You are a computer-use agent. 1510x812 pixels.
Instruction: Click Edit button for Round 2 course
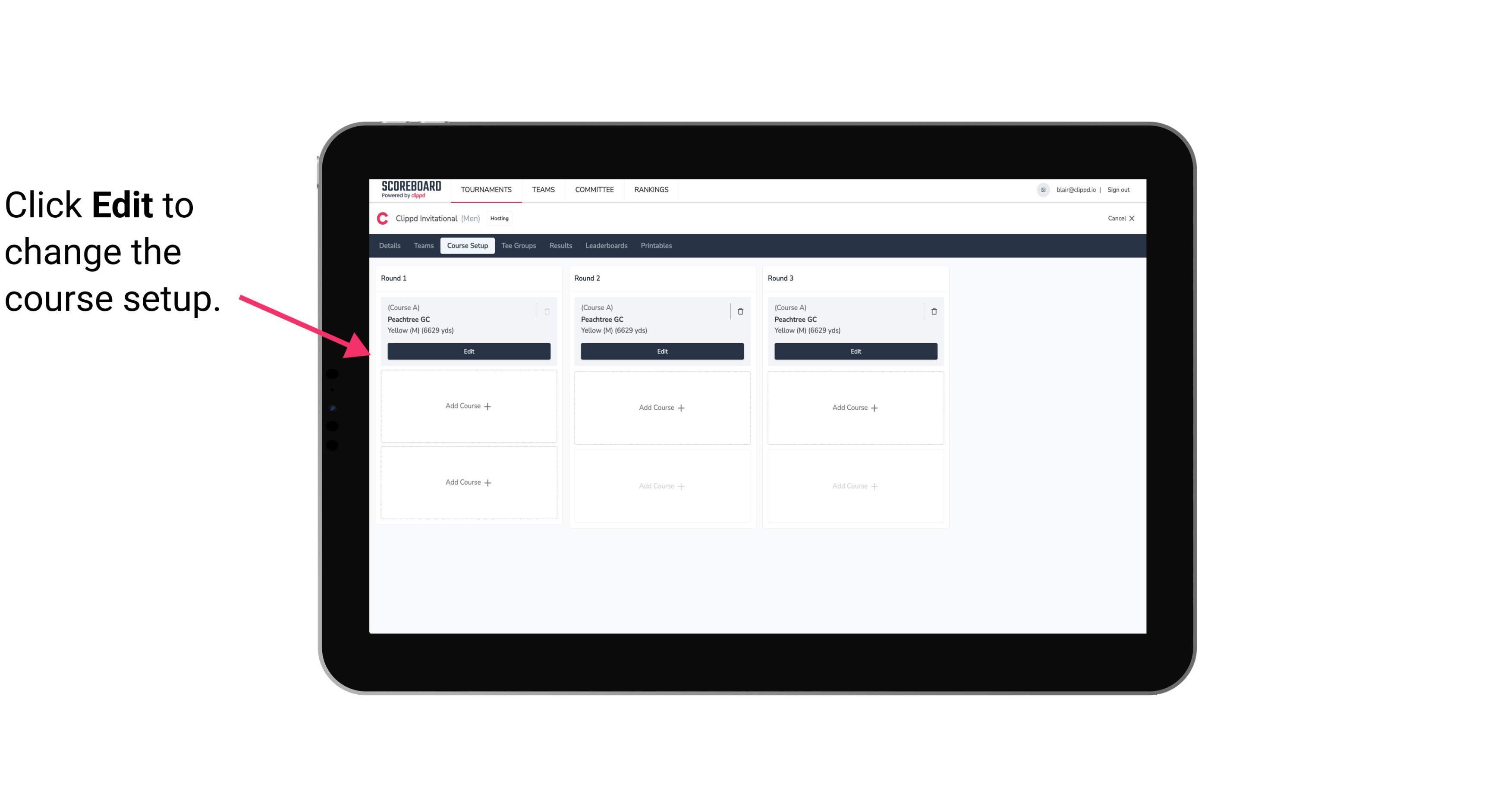point(661,351)
